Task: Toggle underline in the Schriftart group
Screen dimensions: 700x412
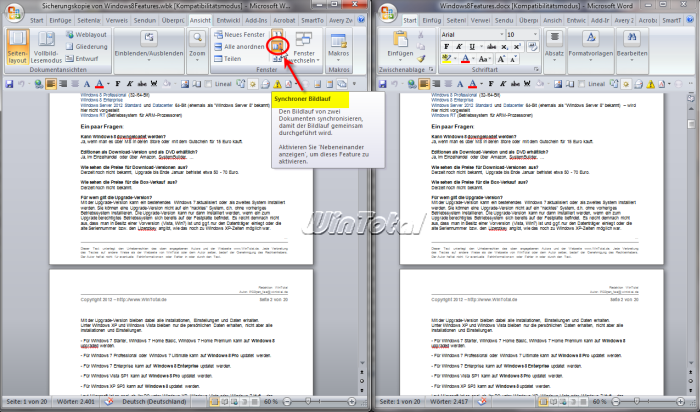Action: [x=471, y=46]
